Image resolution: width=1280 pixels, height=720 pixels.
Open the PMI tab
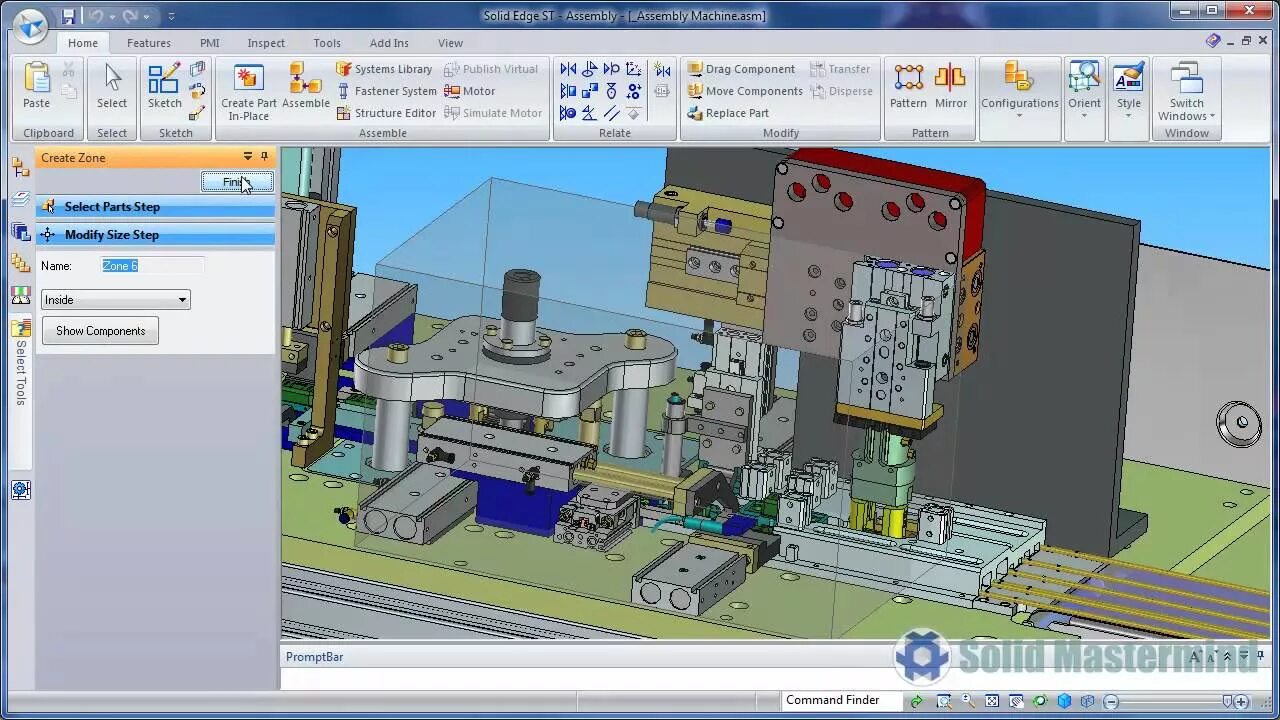[x=210, y=43]
